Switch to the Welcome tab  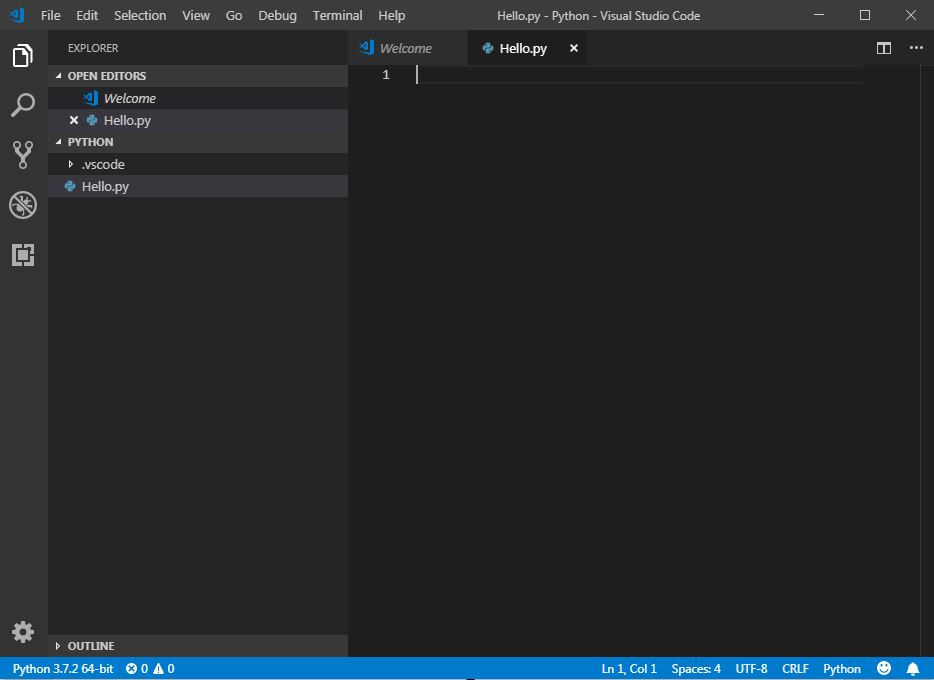(407, 48)
